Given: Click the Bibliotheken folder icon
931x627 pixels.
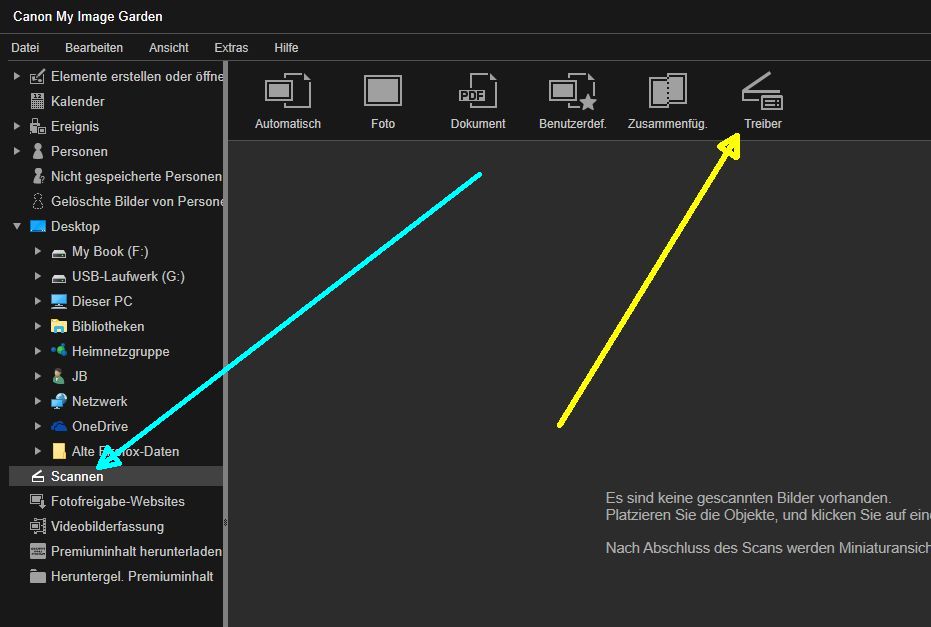Looking at the screenshot, I should point(59,326).
